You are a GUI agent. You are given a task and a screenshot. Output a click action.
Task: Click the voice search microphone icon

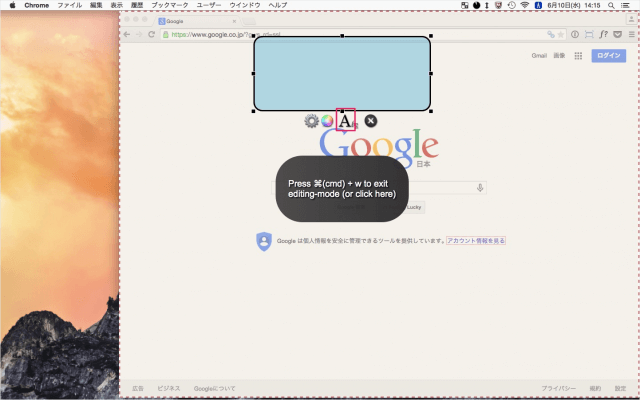[480, 188]
